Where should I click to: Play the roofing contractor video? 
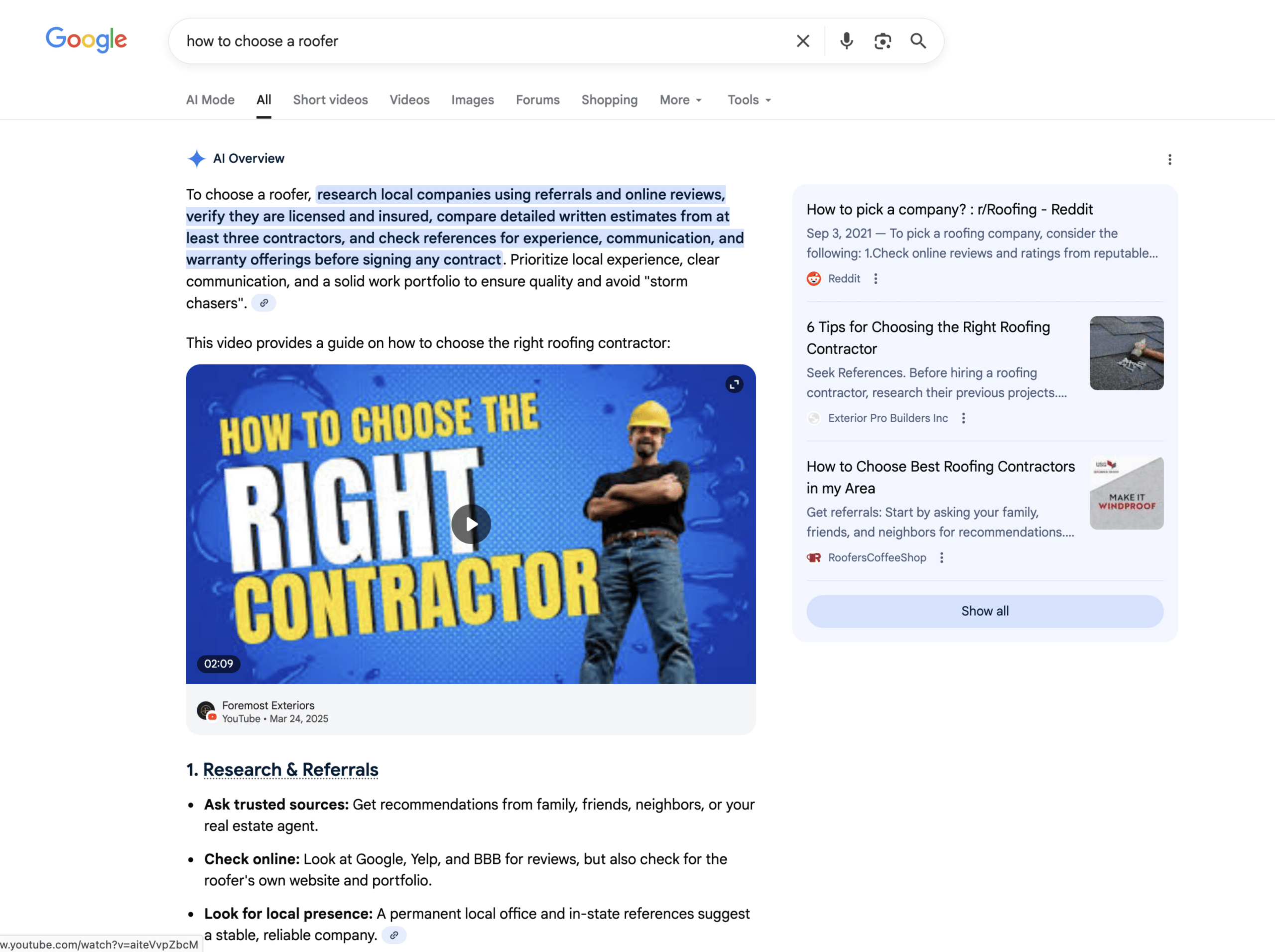(x=471, y=525)
